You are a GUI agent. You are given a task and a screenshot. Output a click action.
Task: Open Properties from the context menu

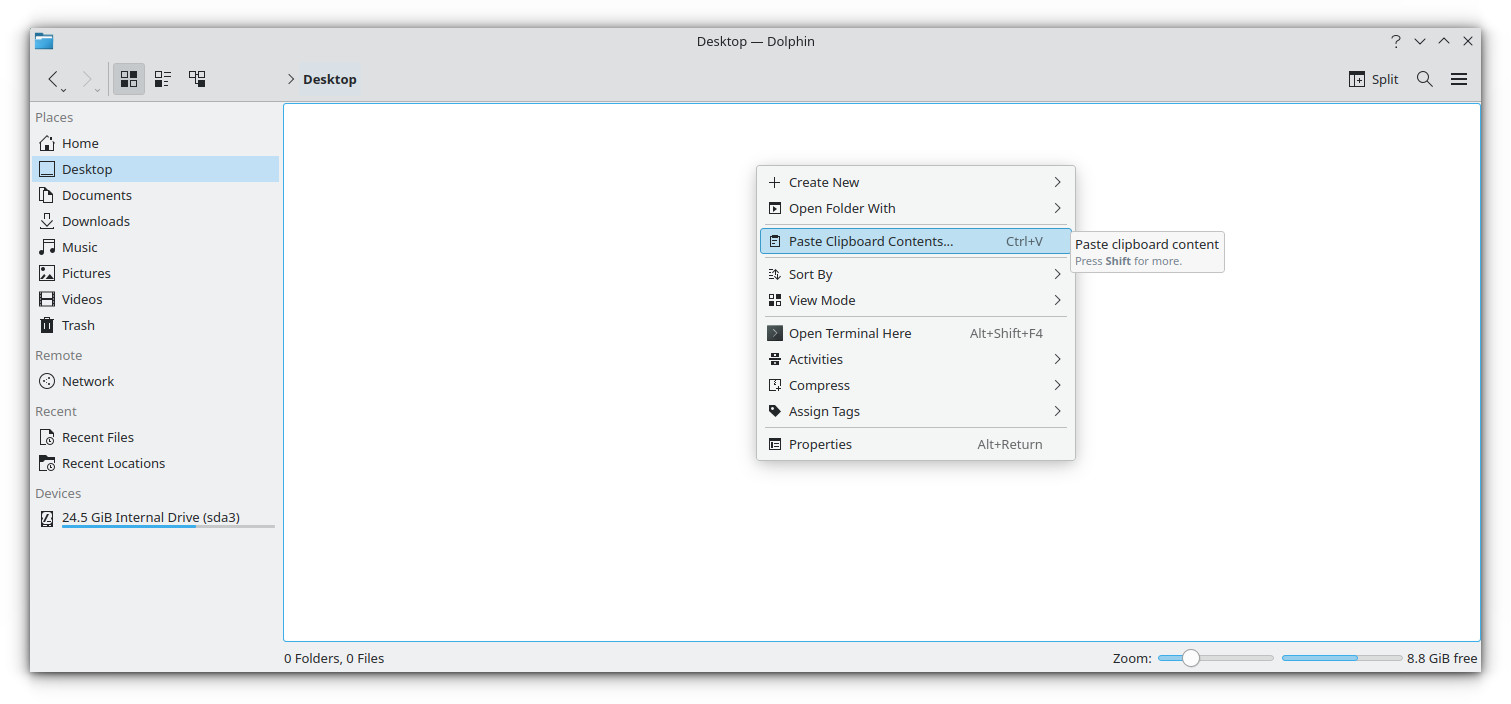(820, 444)
